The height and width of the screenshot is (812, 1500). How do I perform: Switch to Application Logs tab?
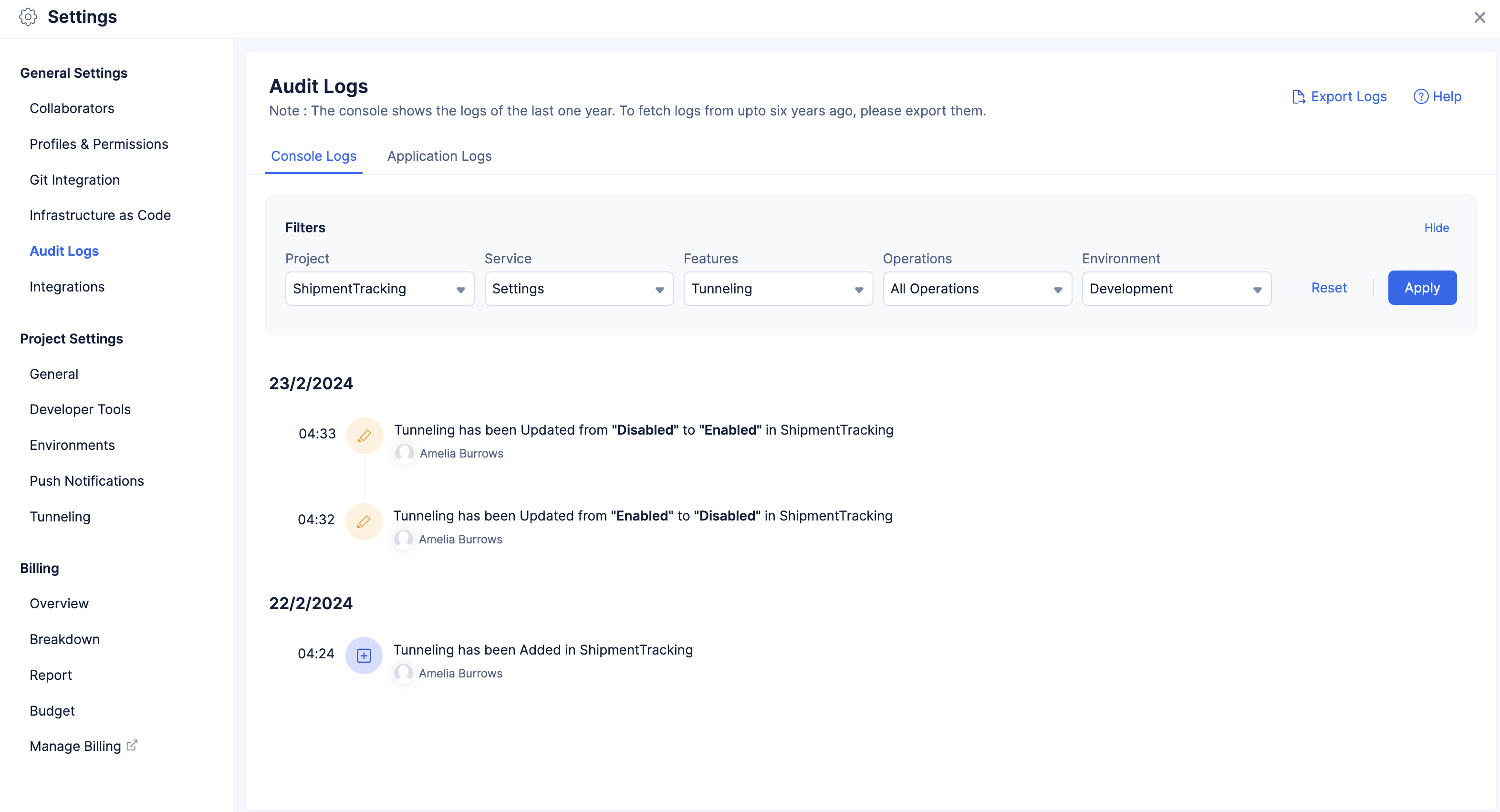(x=439, y=156)
